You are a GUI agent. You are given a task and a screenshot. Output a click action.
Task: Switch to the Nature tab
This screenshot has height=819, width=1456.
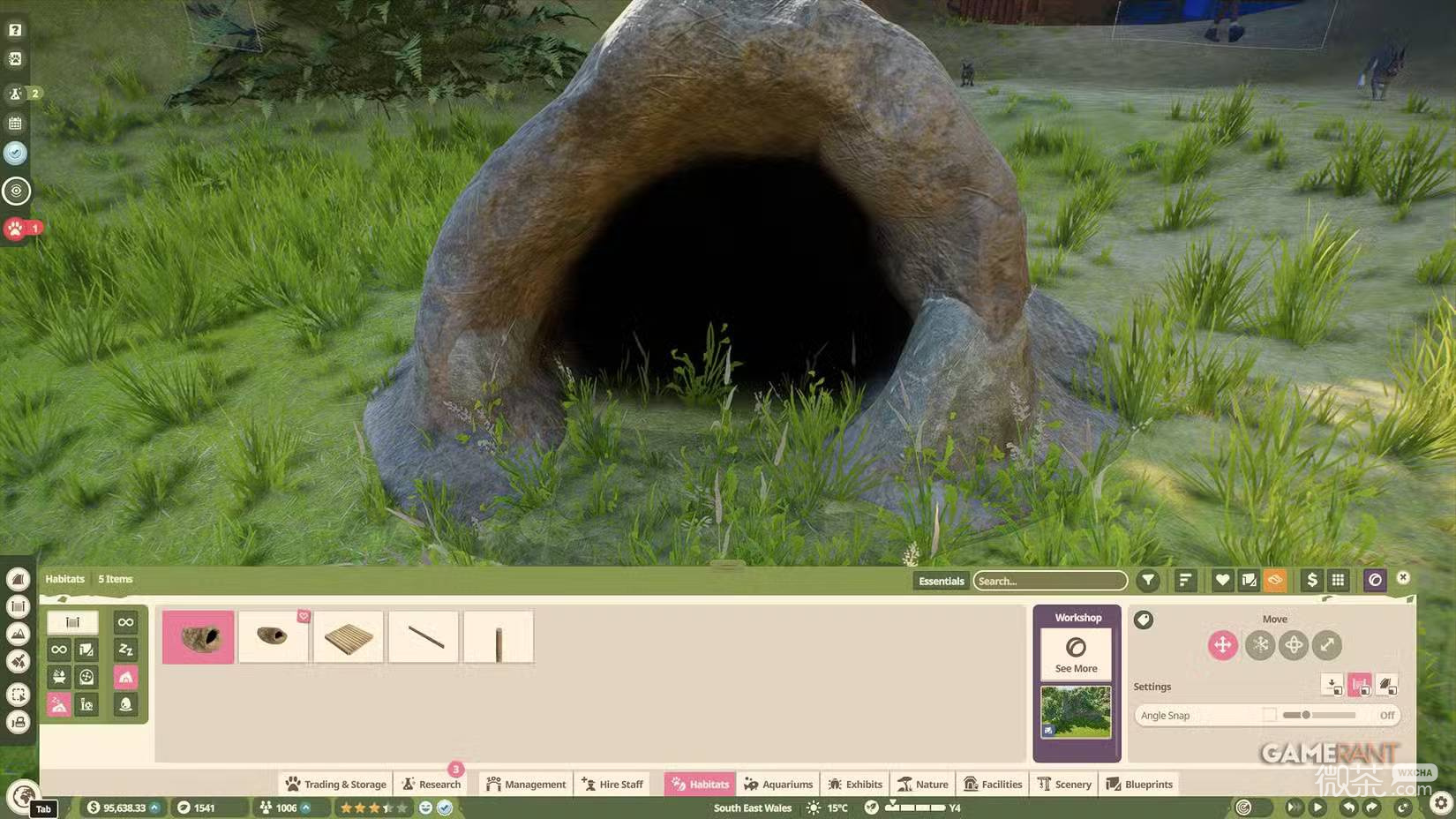pyautogui.click(x=922, y=784)
